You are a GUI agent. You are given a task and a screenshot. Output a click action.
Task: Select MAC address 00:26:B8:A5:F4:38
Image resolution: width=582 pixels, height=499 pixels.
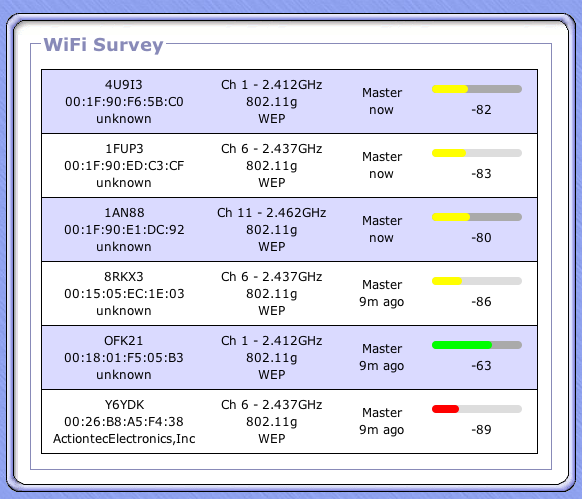tap(124, 422)
